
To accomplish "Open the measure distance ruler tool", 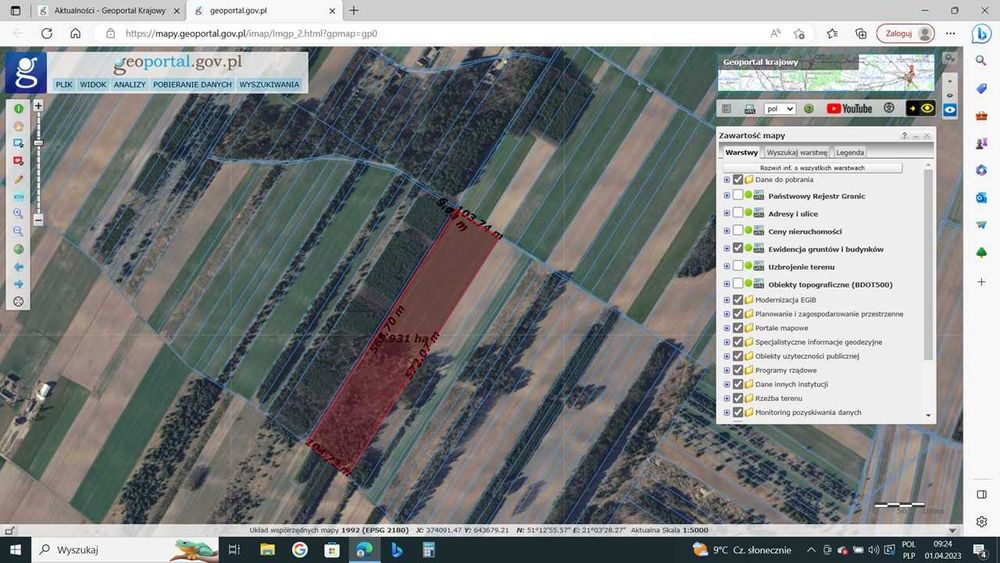I will (18, 196).
